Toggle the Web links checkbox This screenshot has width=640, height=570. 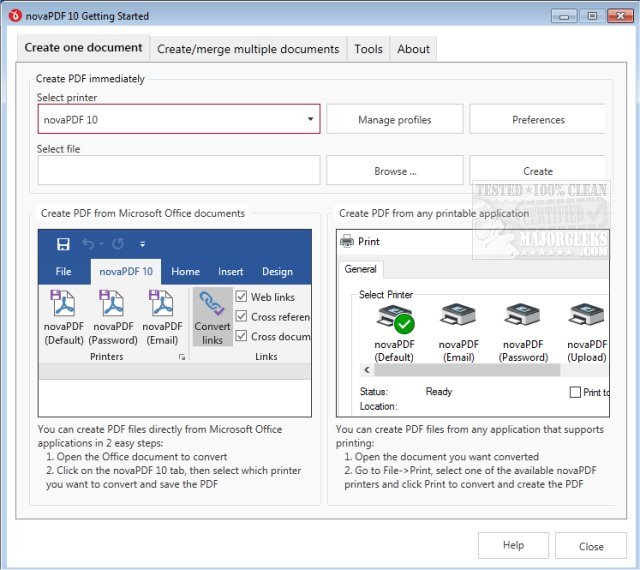click(x=241, y=297)
